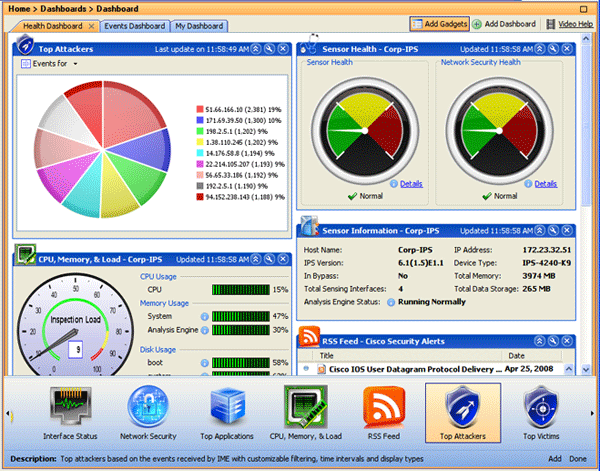Open settings wrench on Sensor Information panel
Screen dimensions: 600x471
[554, 230]
